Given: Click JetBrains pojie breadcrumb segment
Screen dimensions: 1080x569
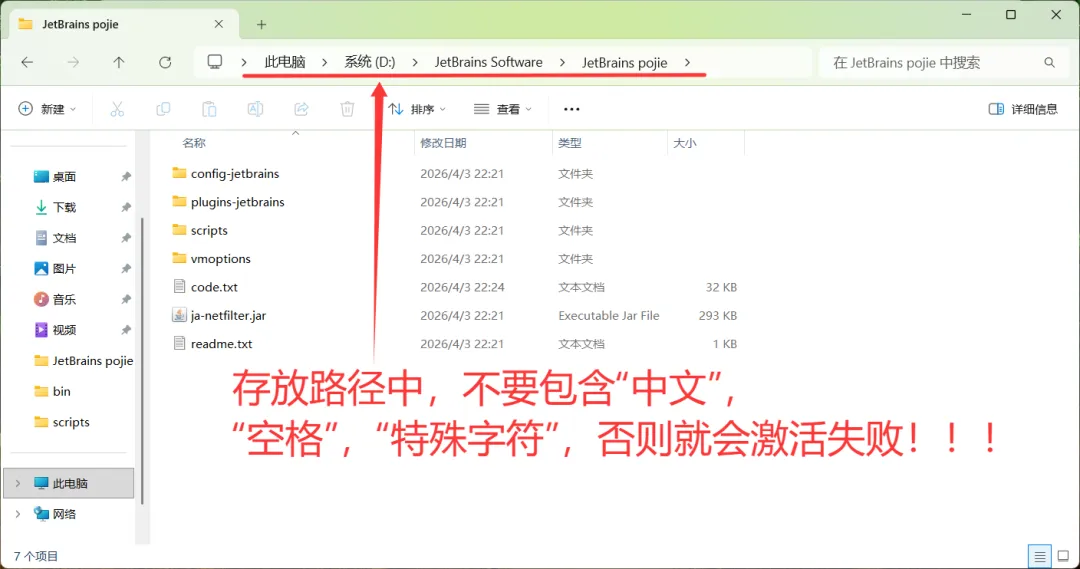Looking at the screenshot, I should click(x=625, y=62).
